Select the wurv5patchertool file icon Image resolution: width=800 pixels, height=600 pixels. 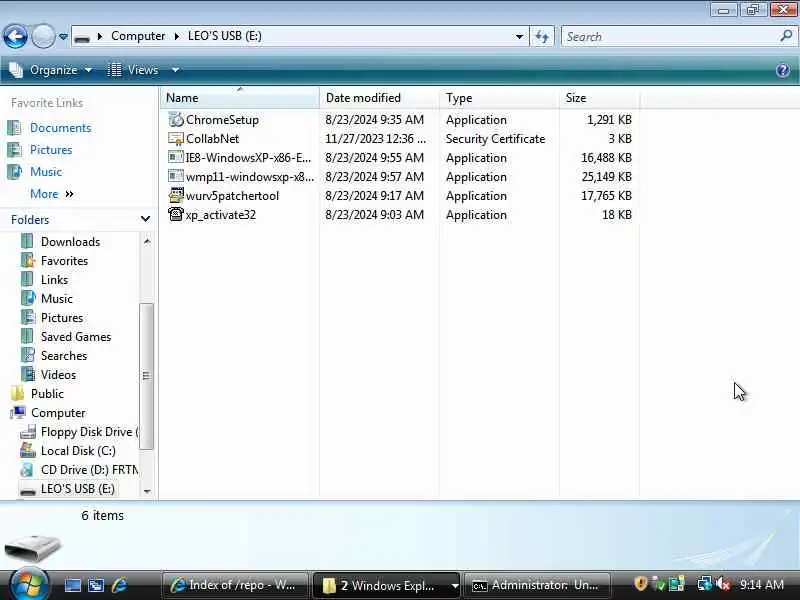[x=176, y=195]
